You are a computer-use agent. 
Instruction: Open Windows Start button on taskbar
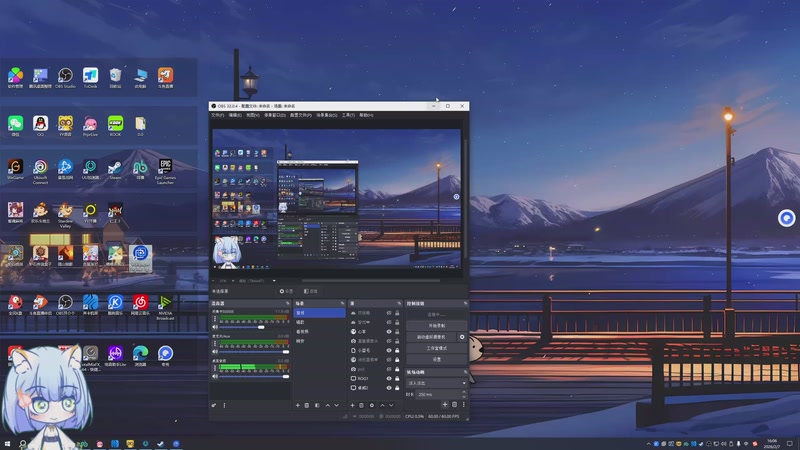tap(7, 444)
